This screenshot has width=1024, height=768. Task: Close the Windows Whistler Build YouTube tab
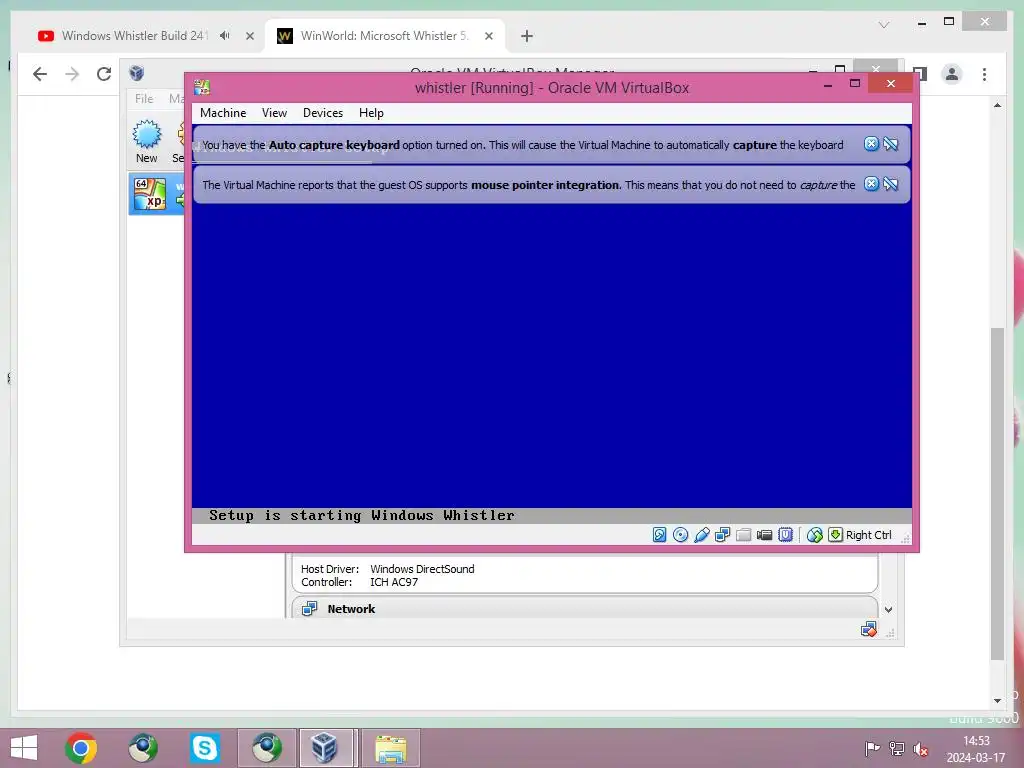[249, 36]
